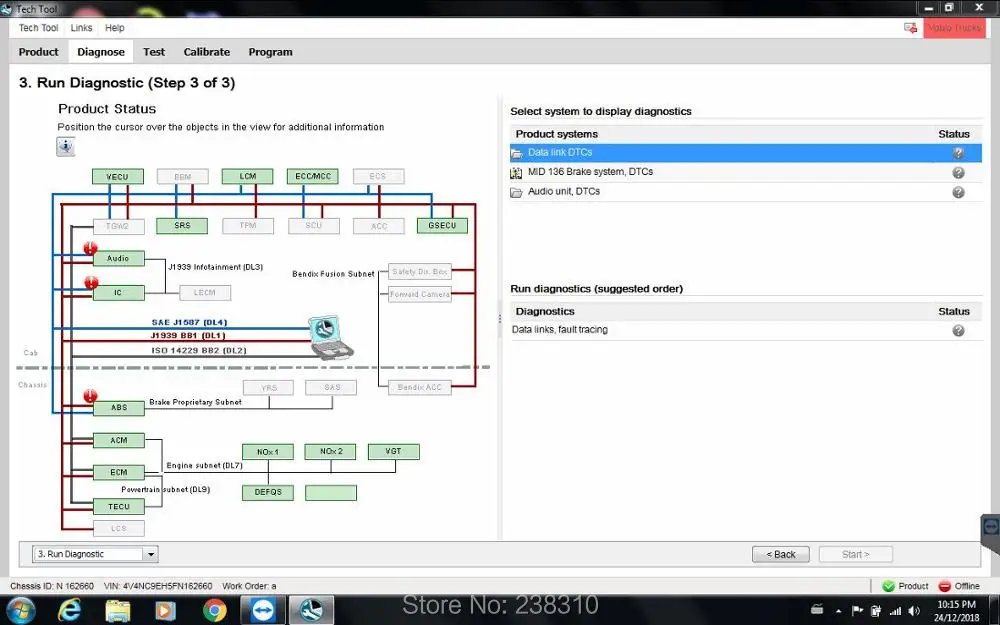1000x625 pixels.
Task: Show hidden tray icons arrow
Action: (838, 611)
